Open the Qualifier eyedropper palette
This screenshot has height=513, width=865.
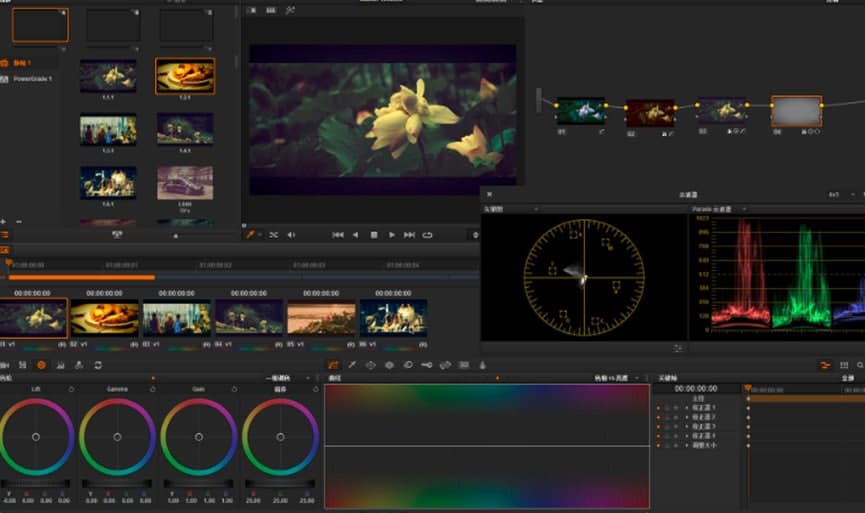click(352, 366)
